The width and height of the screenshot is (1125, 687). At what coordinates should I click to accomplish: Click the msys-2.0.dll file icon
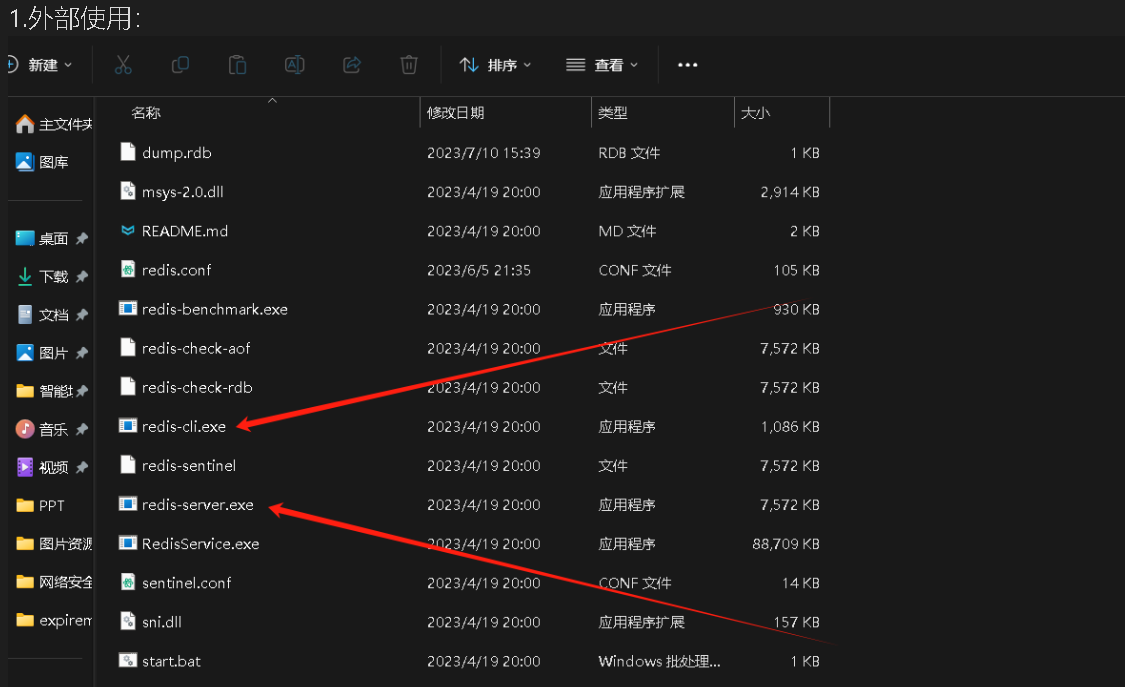[x=128, y=191]
